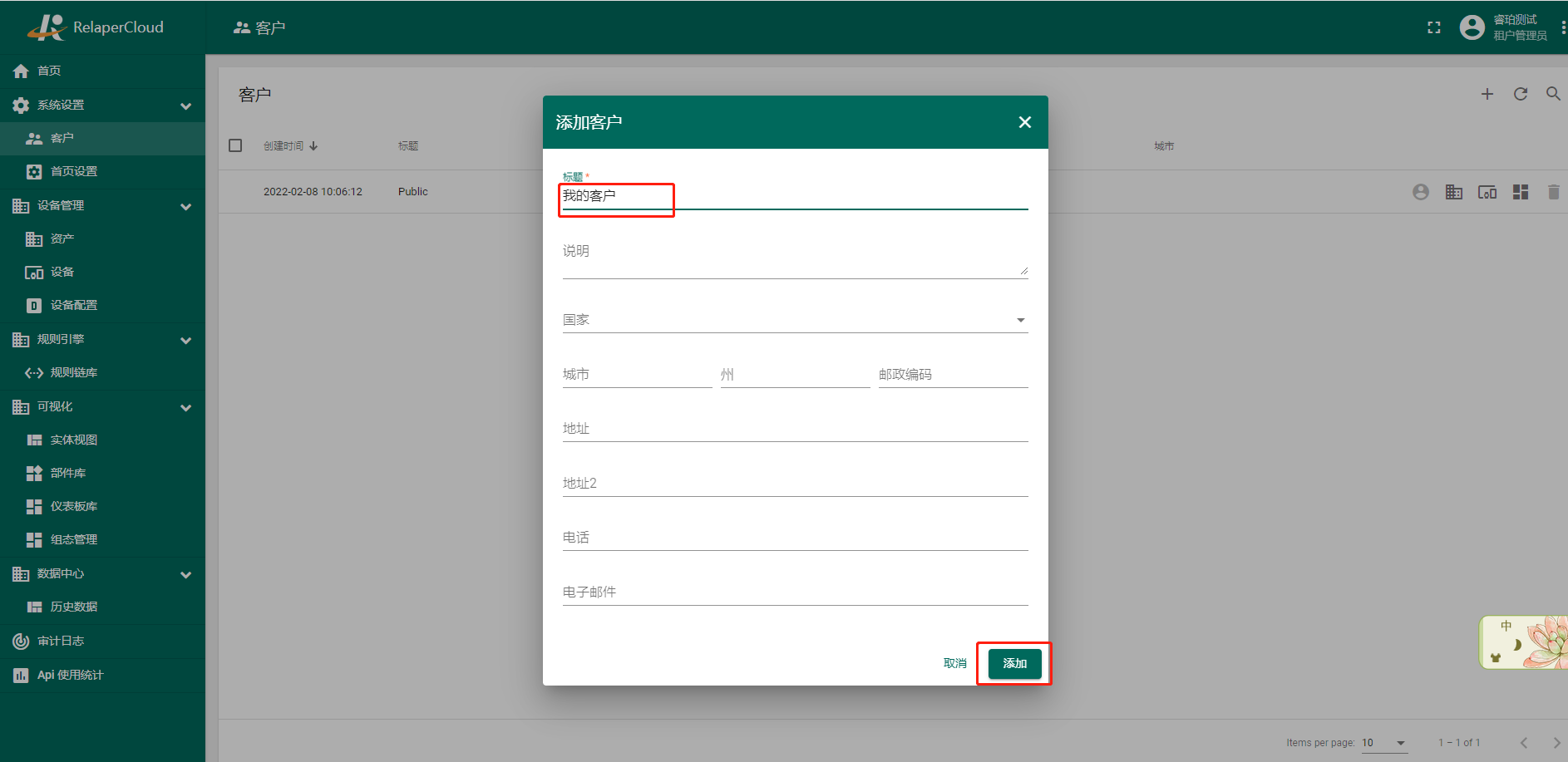Image resolution: width=1568 pixels, height=762 pixels.
Task: Click the 标题 input field
Action: pyautogui.click(x=795, y=196)
